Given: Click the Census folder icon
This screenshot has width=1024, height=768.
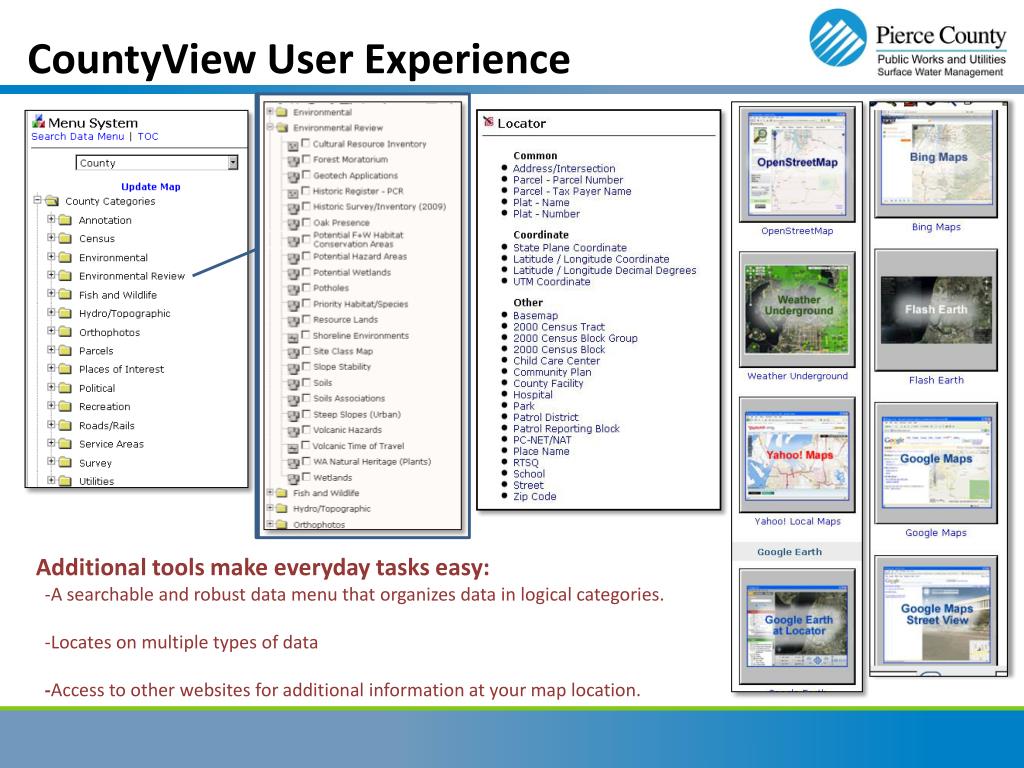Looking at the screenshot, I should 65,238.
